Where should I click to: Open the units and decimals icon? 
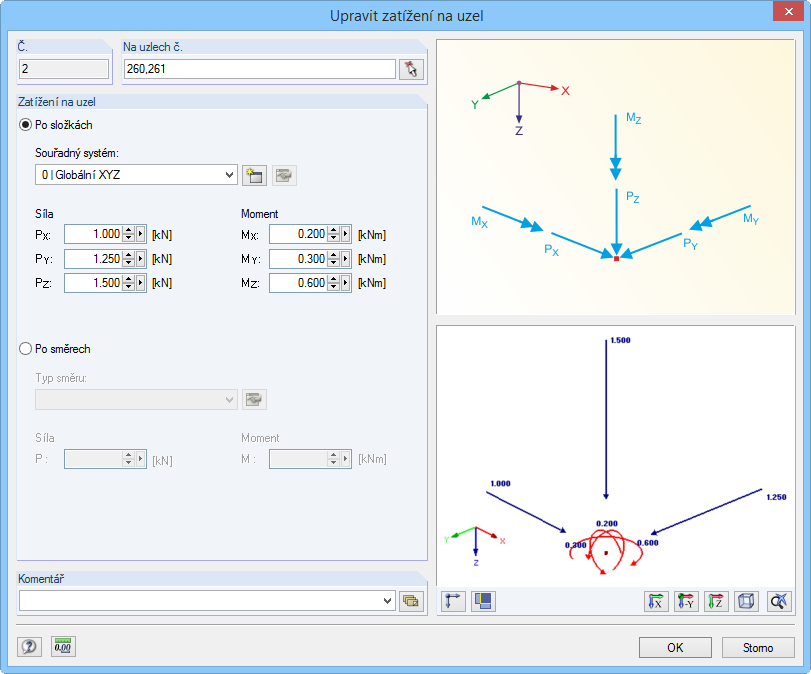pyautogui.click(x=63, y=647)
